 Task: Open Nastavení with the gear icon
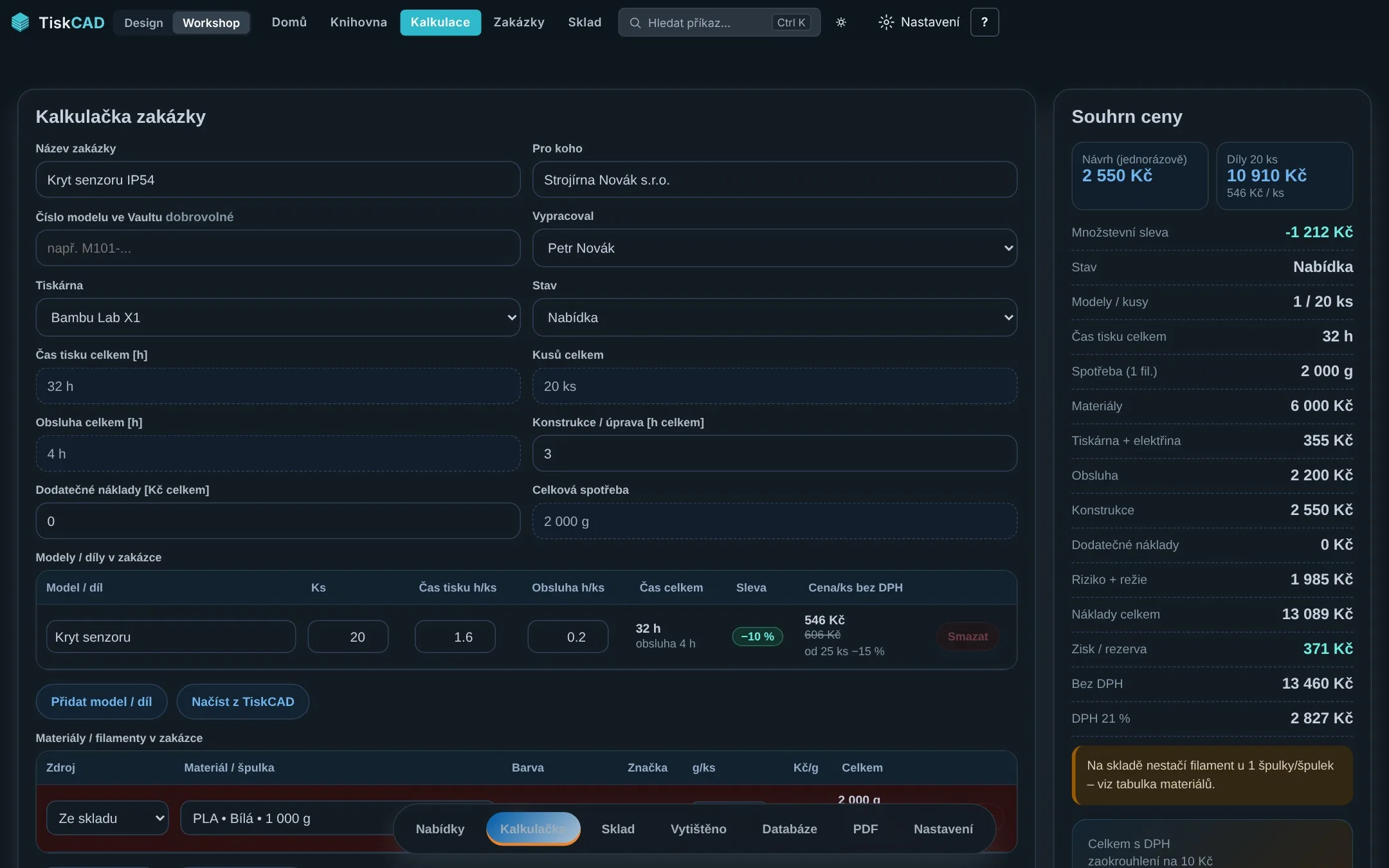tap(919, 23)
